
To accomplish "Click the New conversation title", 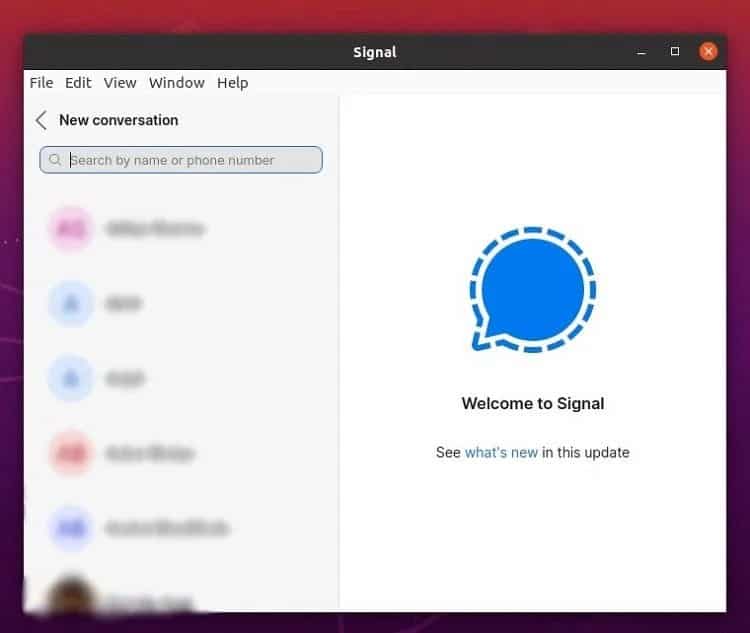I will click(119, 120).
